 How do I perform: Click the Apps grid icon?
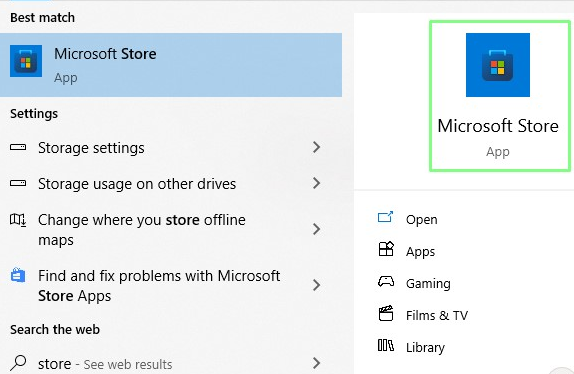click(x=386, y=249)
